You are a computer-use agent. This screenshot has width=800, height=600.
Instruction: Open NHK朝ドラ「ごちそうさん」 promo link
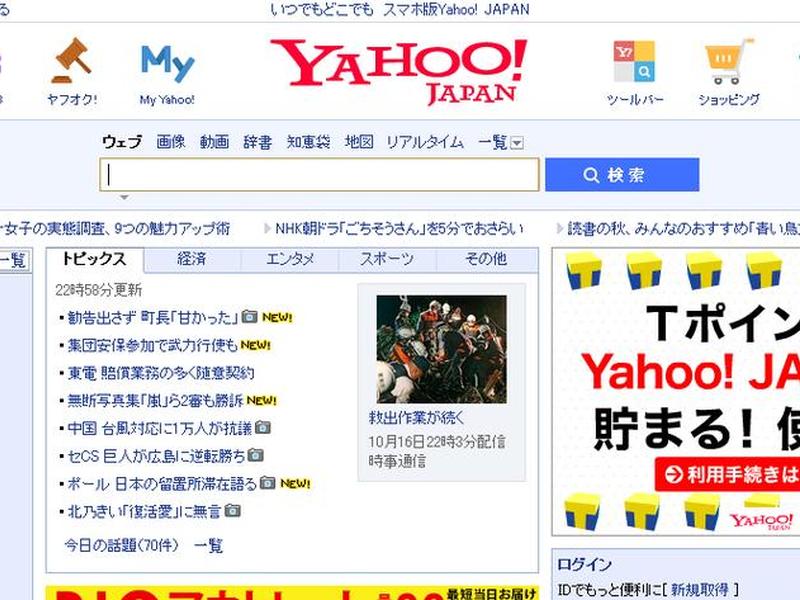coord(399,228)
